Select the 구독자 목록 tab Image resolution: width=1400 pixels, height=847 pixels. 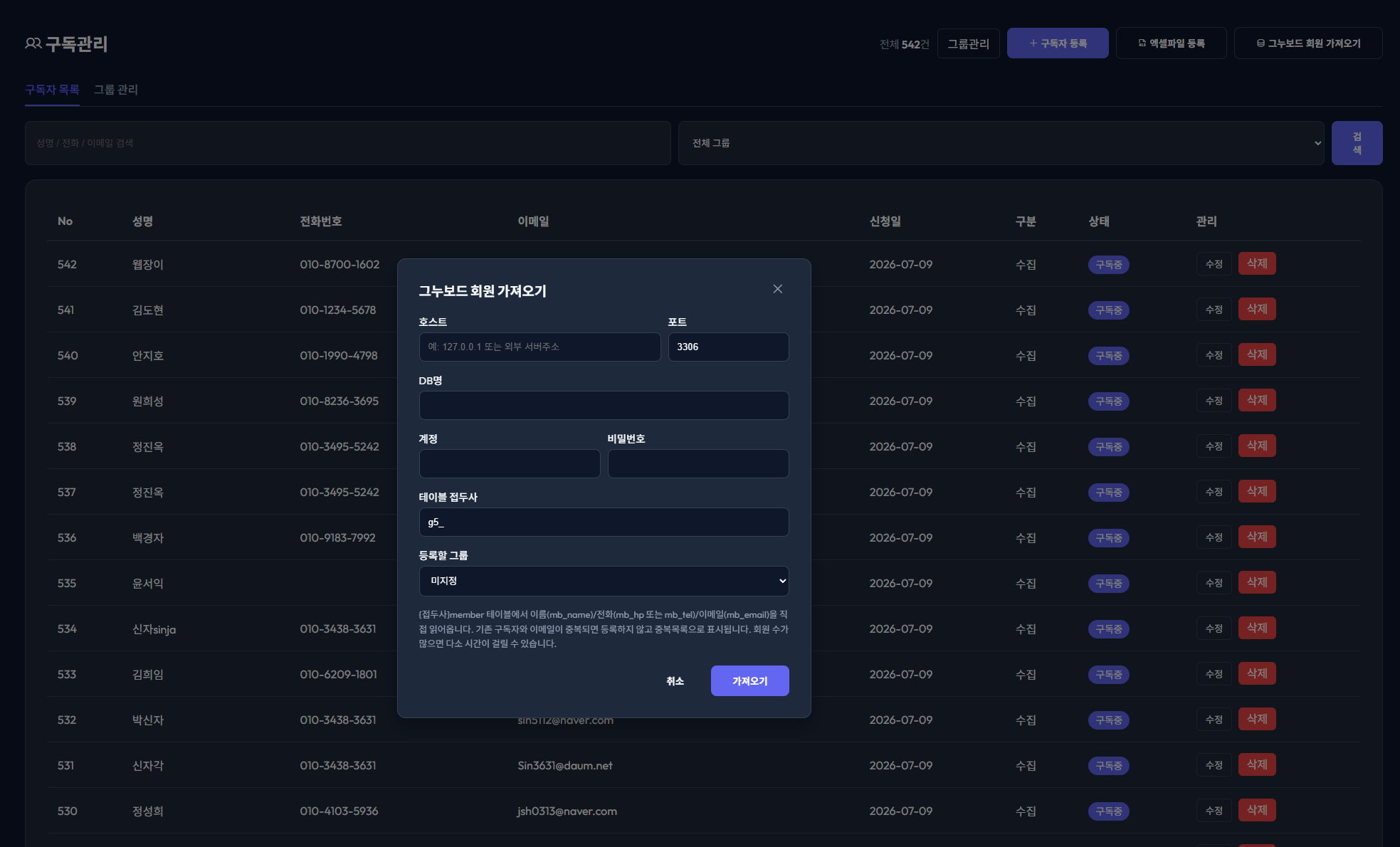pos(52,90)
